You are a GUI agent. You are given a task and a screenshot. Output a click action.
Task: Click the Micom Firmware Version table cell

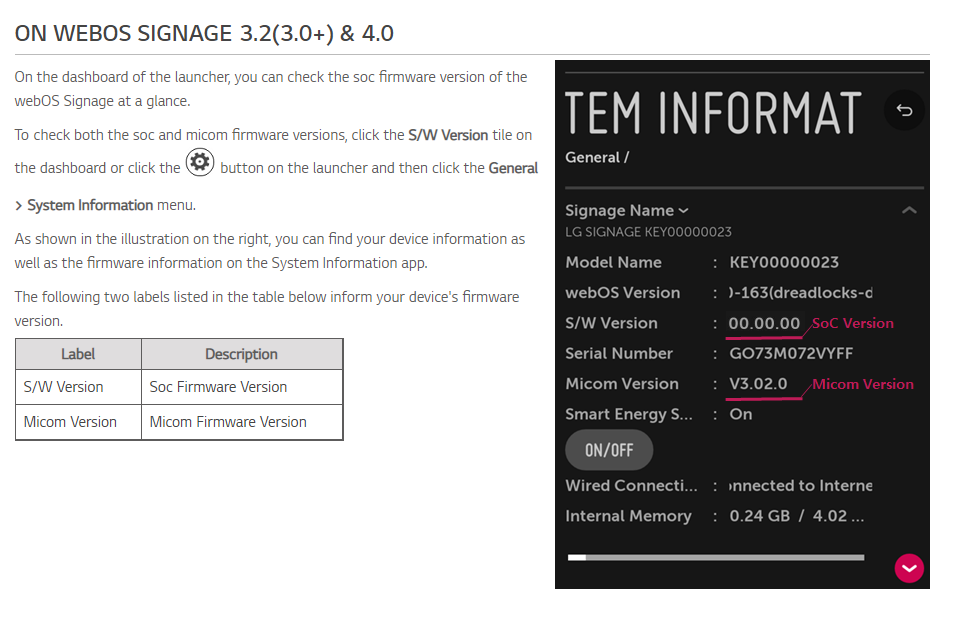[x=241, y=422]
